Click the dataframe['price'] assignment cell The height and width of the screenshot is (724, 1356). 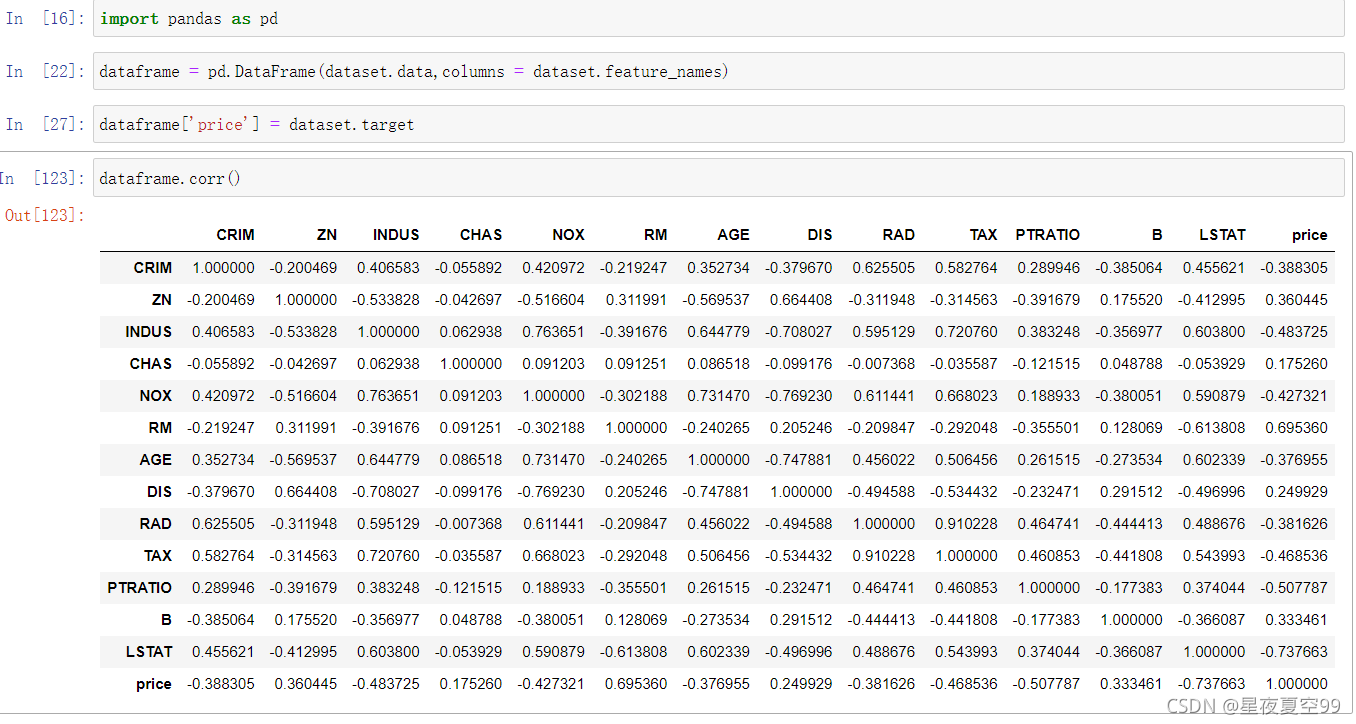click(718, 125)
